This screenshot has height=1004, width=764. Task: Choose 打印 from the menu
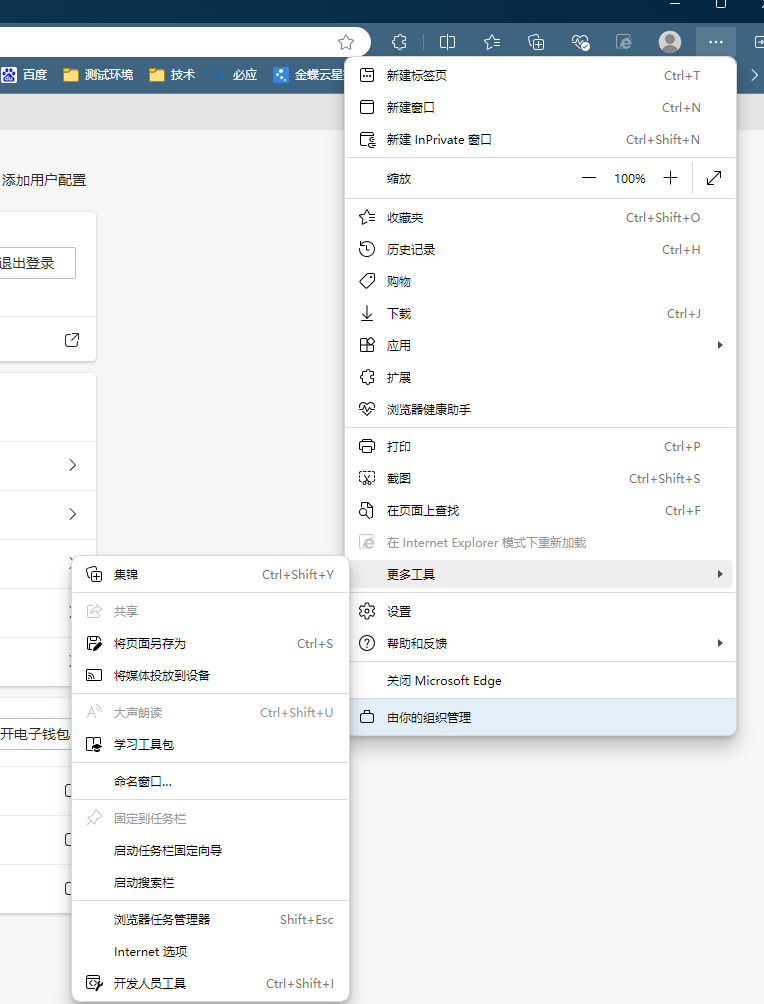point(540,447)
